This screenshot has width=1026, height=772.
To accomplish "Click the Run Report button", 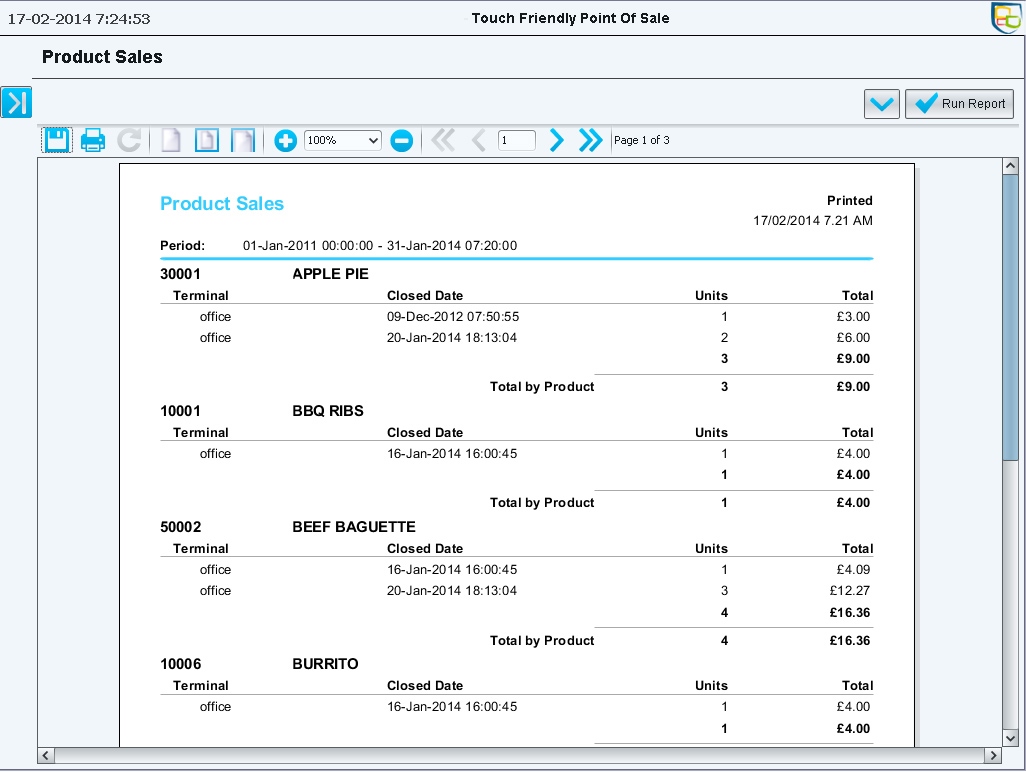I will pyautogui.click(x=959, y=104).
